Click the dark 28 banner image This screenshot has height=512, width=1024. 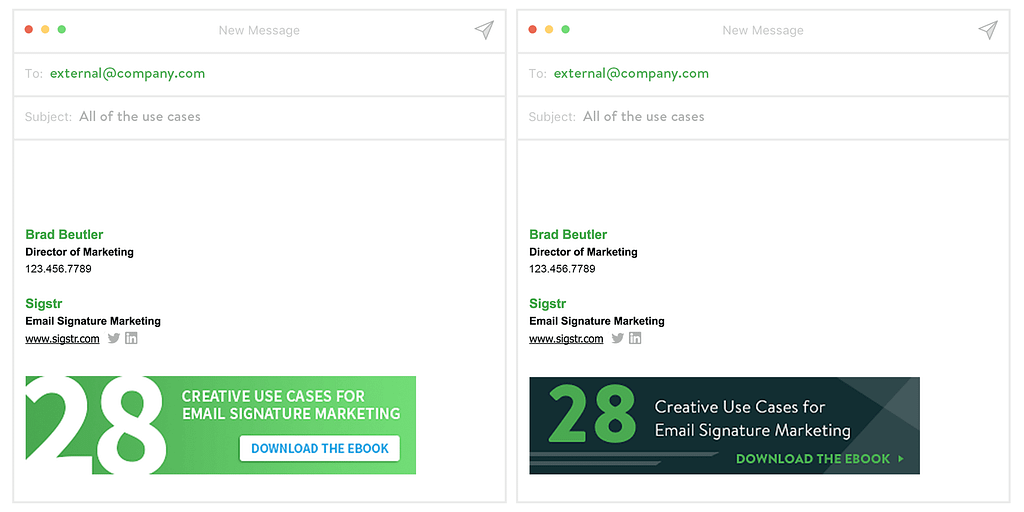(724, 425)
